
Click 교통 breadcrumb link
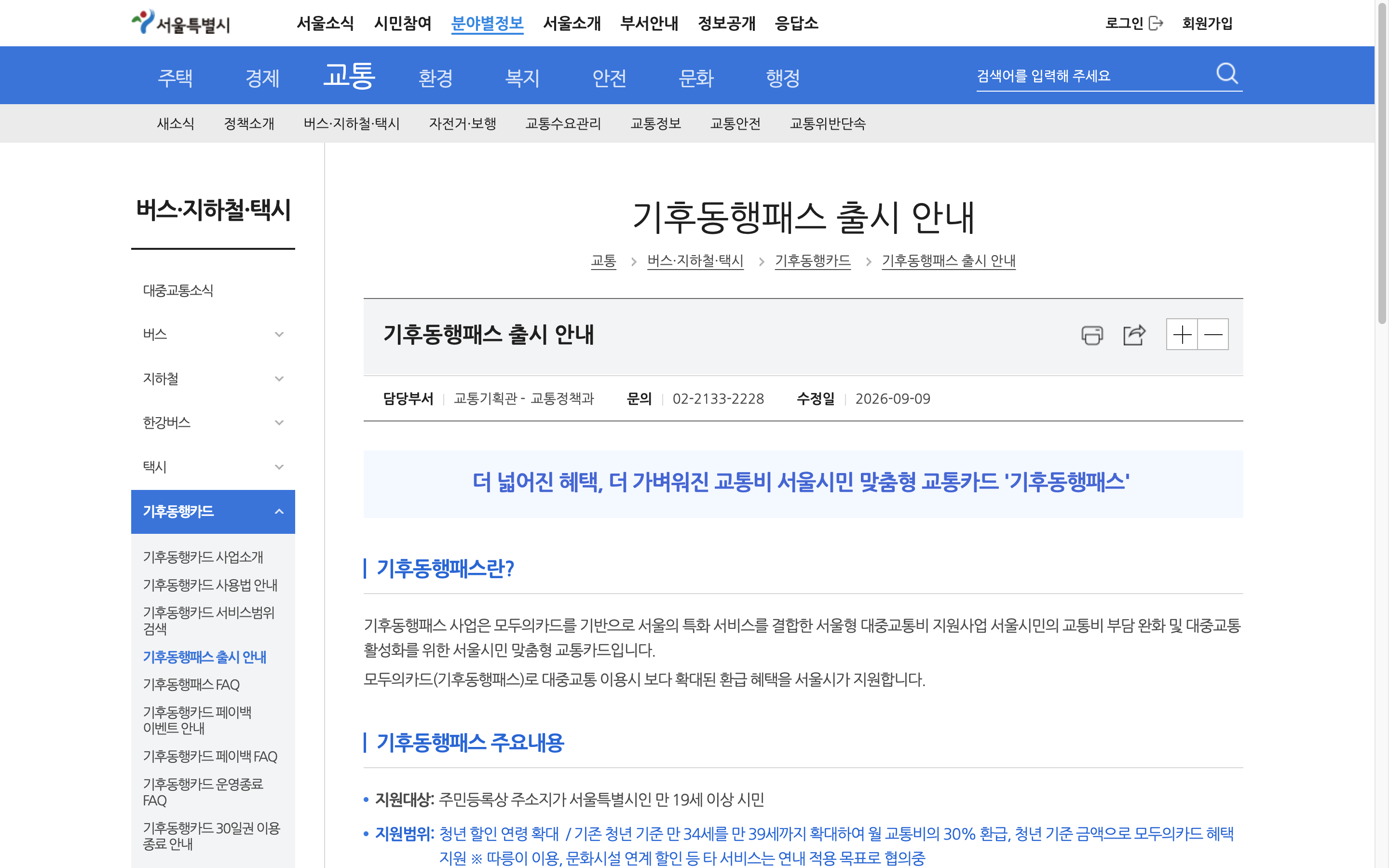click(603, 261)
